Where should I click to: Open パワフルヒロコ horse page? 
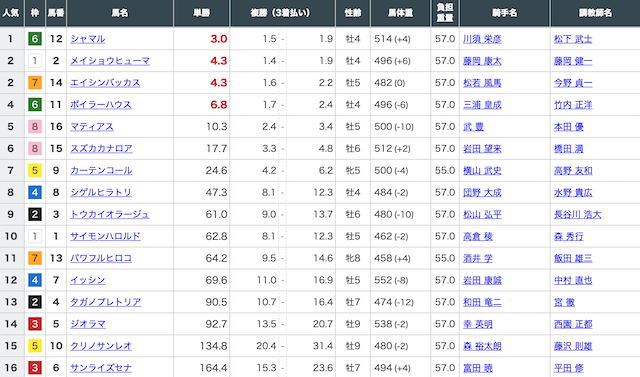(101, 258)
